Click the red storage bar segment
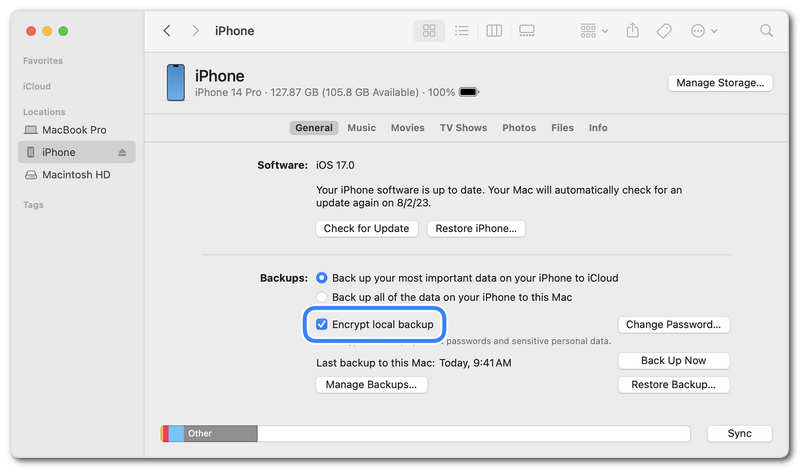The width and height of the screenshot is (800, 469). 166,434
